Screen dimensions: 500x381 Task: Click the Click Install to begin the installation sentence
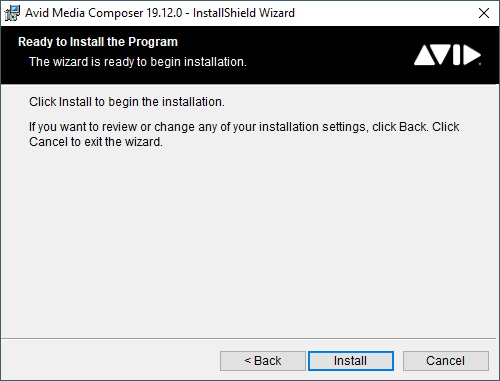(127, 102)
